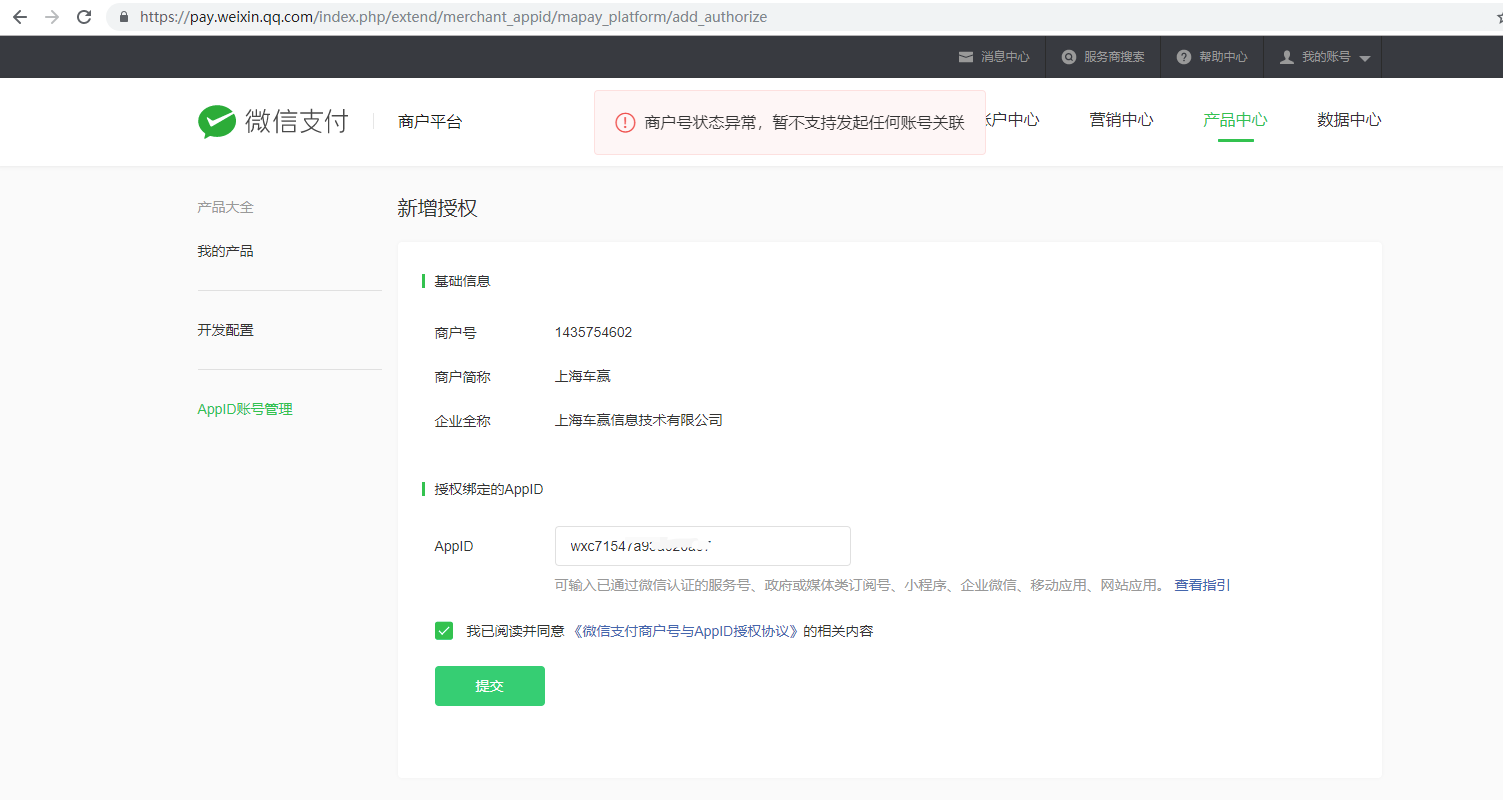The image size is (1503, 800).
Task: Click the browser address bar URL
Action: pyautogui.click(x=453, y=17)
